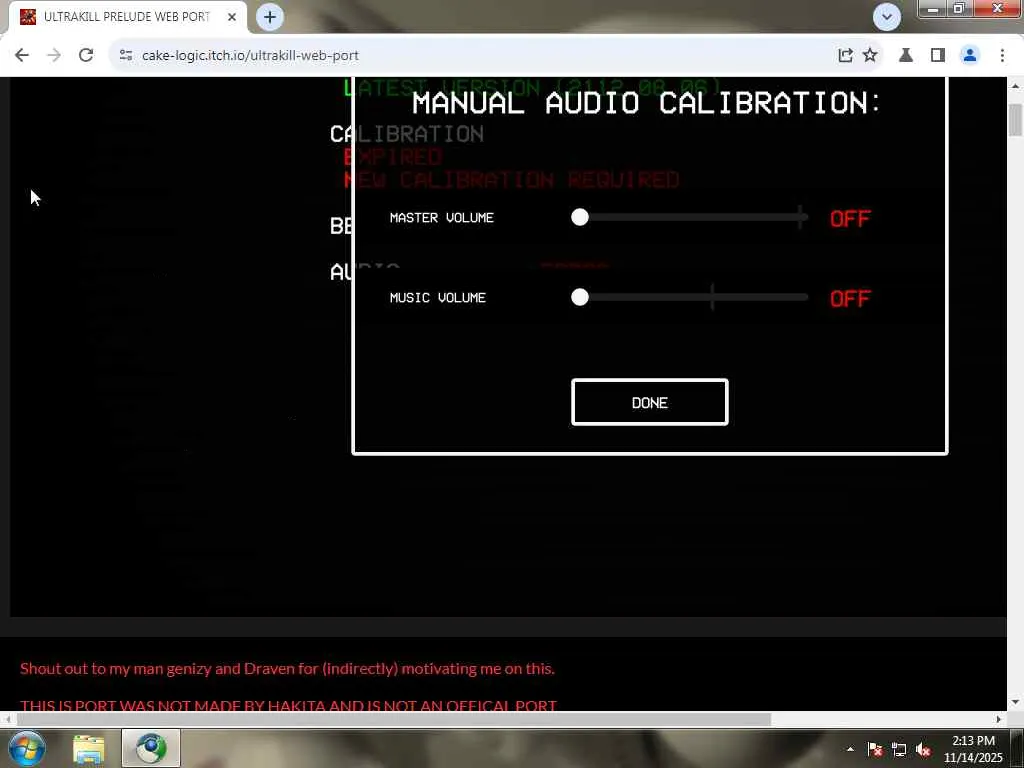Click the Chrome taskbar button
Image resolution: width=1024 pixels, height=768 pixels.
151,748
